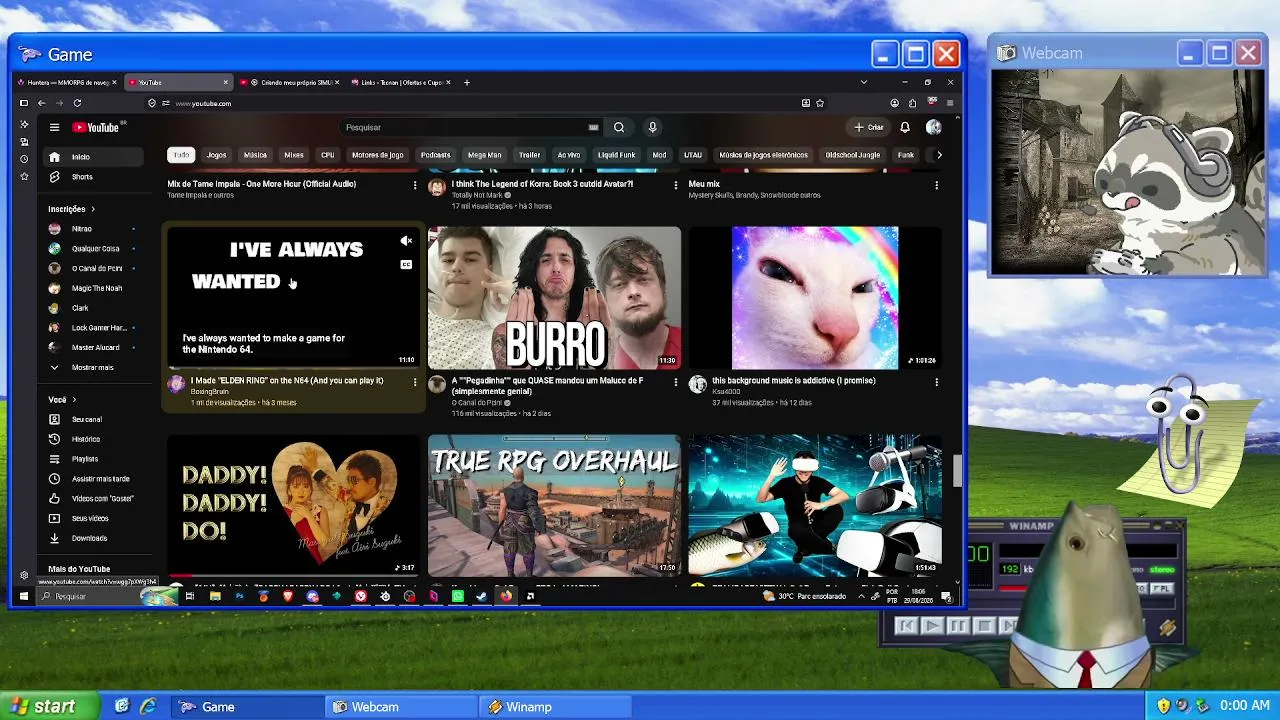Toggle captions on the ELDEN RING preview
The height and width of the screenshot is (720, 1280).
406,265
